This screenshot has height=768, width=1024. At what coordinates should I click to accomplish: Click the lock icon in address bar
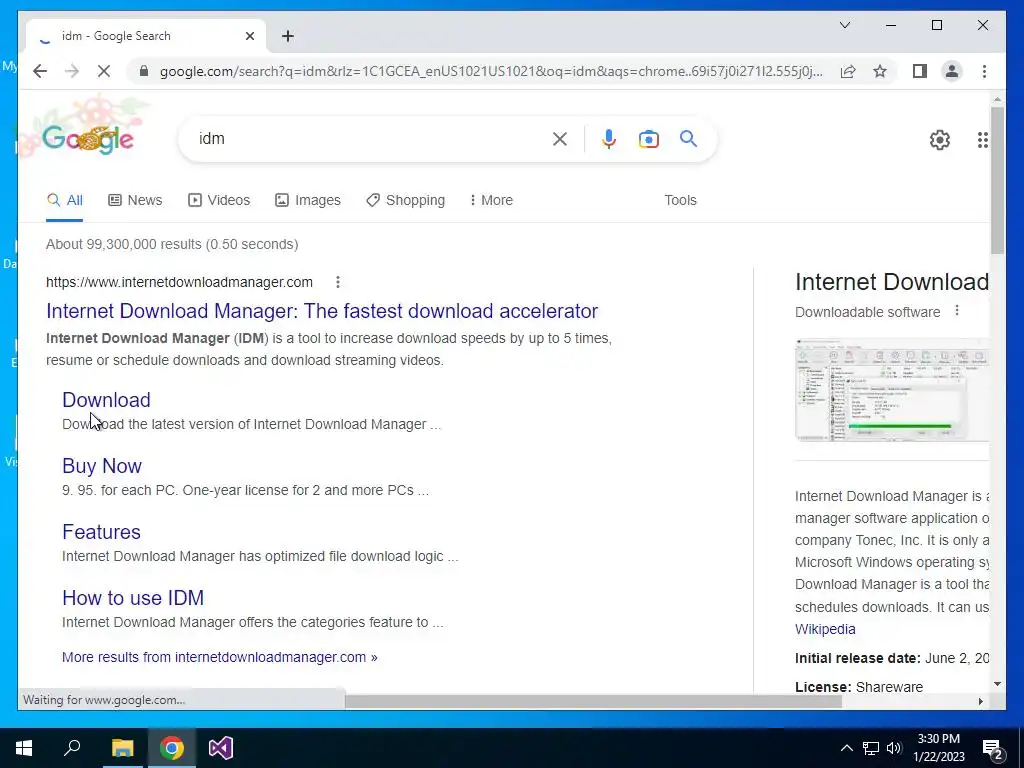[x=144, y=71]
